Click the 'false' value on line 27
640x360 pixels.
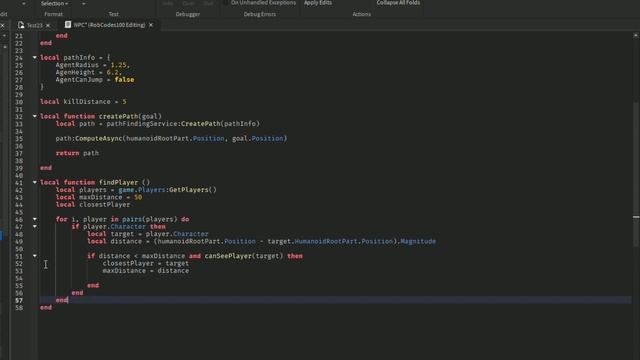pyautogui.click(x=124, y=80)
